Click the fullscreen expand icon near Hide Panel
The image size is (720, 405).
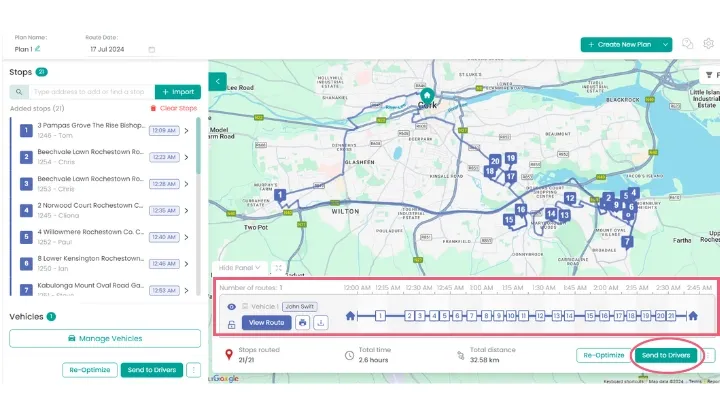coord(278,268)
